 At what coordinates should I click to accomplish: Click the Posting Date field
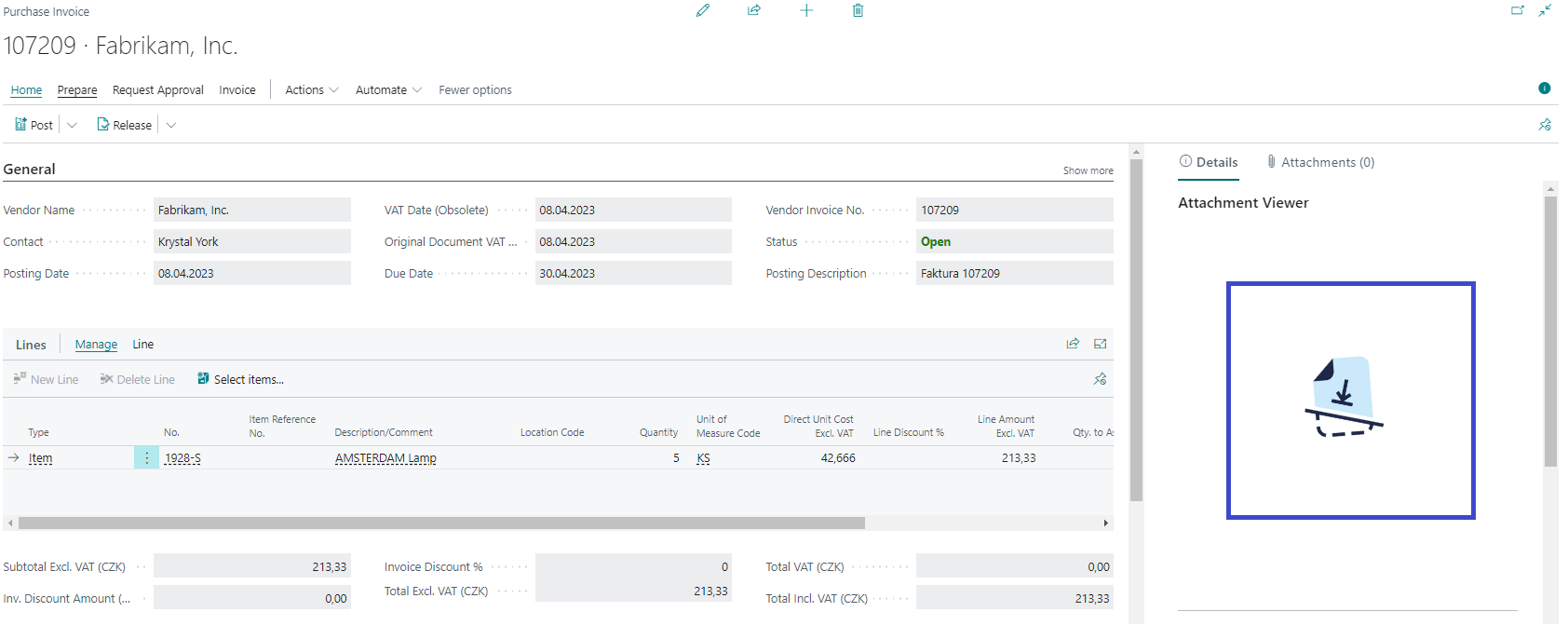pos(251,274)
